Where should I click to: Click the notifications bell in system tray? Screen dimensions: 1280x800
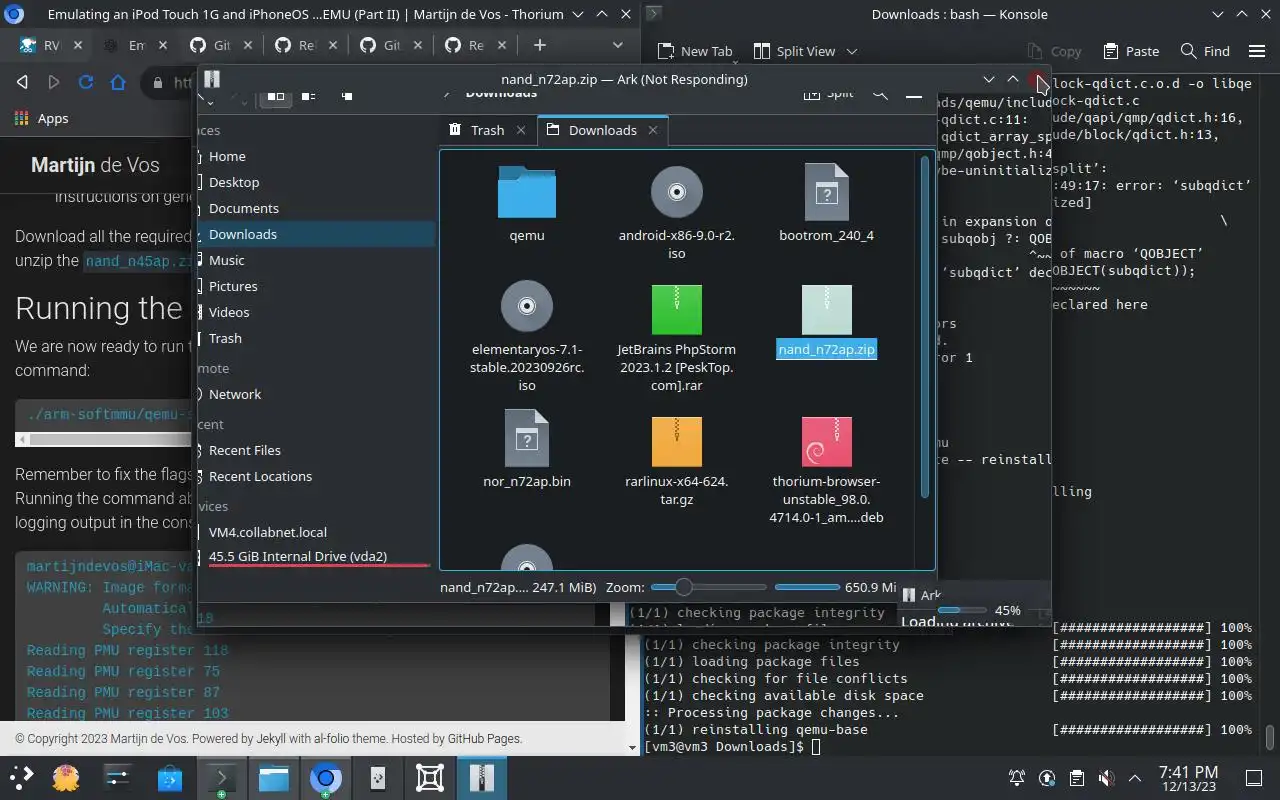point(1017,778)
